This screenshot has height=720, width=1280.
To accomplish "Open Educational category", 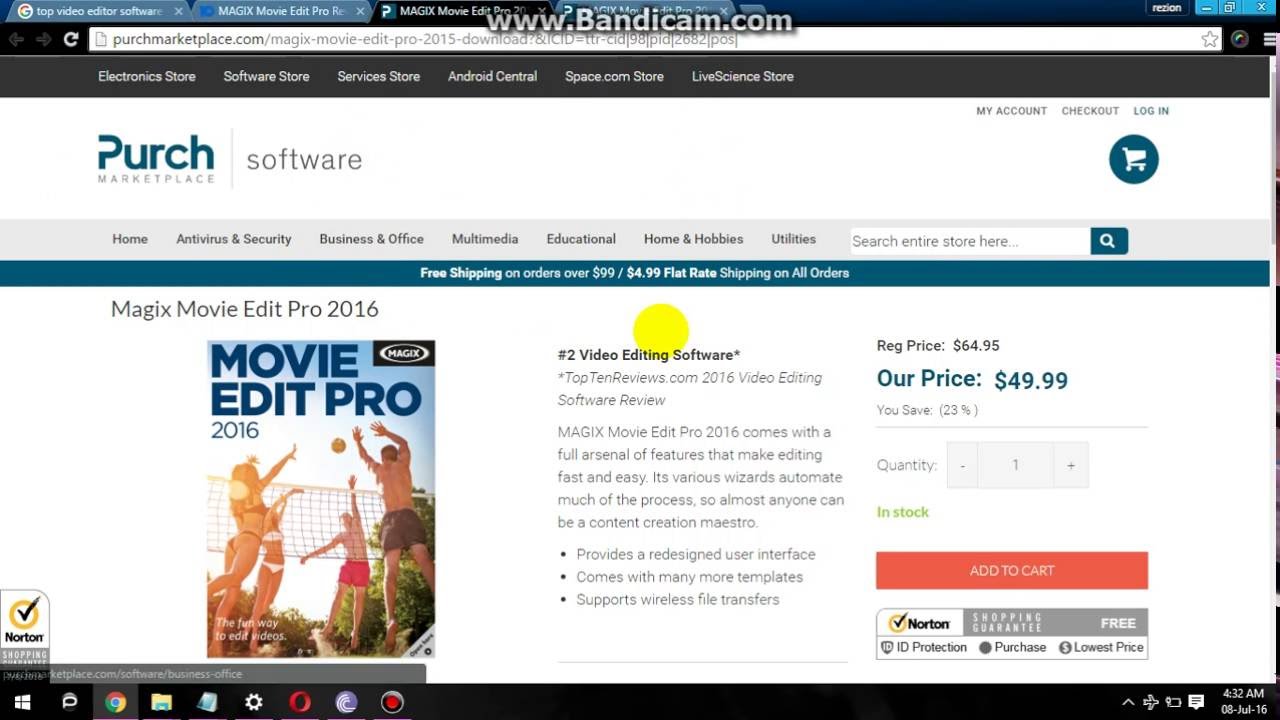I will [581, 239].
